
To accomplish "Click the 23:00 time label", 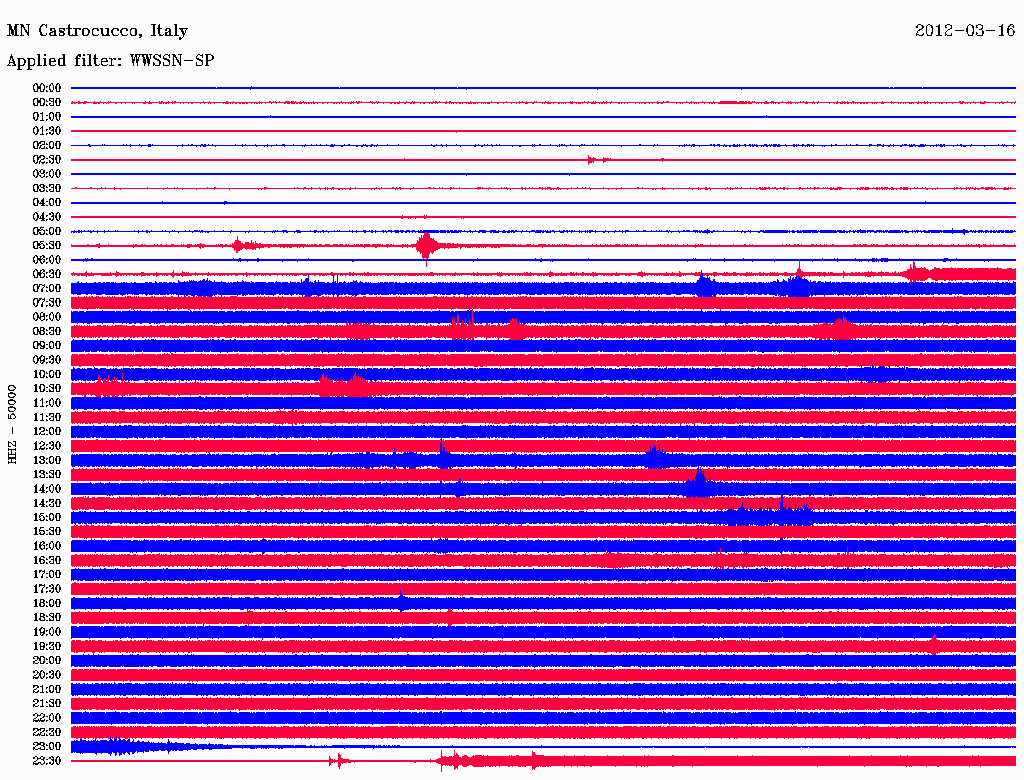I will point(47,747).
